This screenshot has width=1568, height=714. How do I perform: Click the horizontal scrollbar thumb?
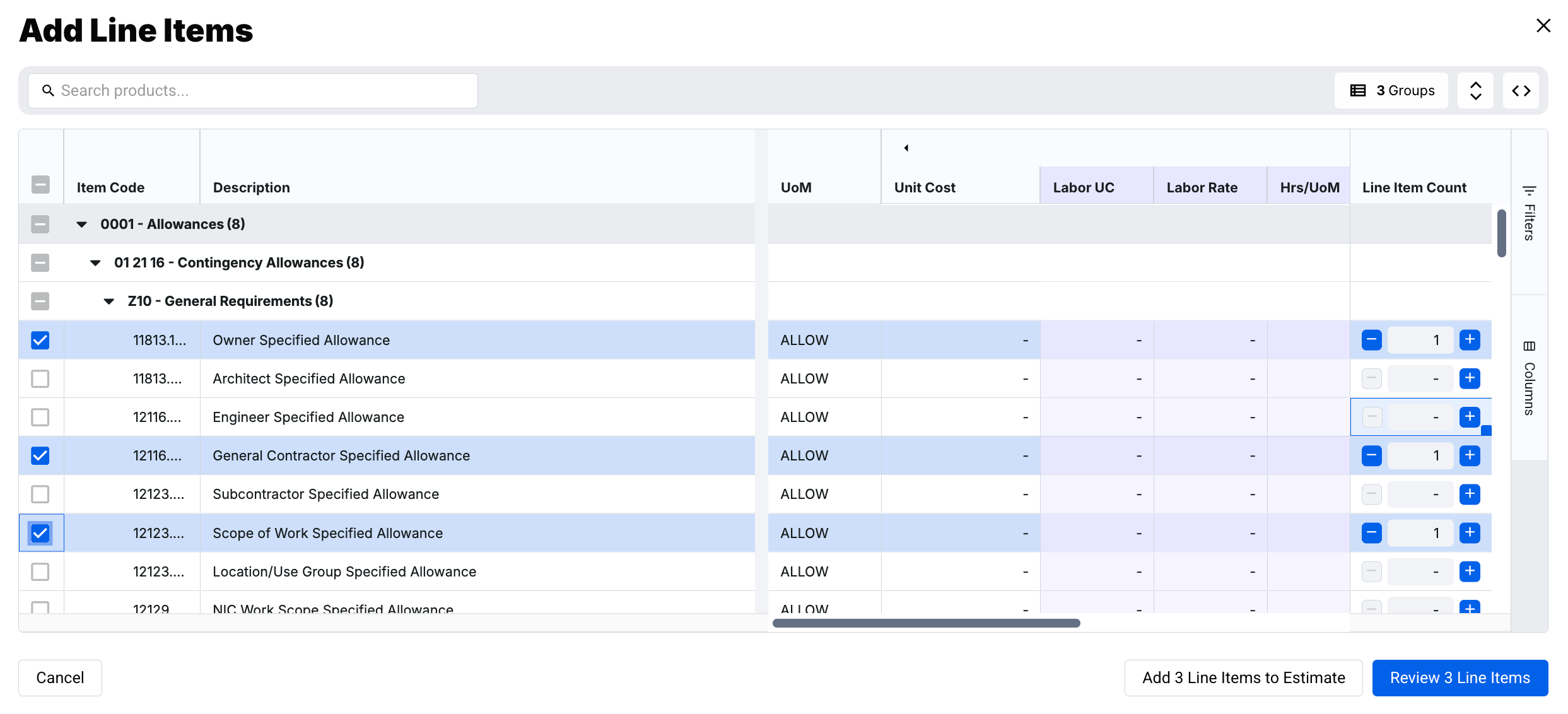coord(926,623)
